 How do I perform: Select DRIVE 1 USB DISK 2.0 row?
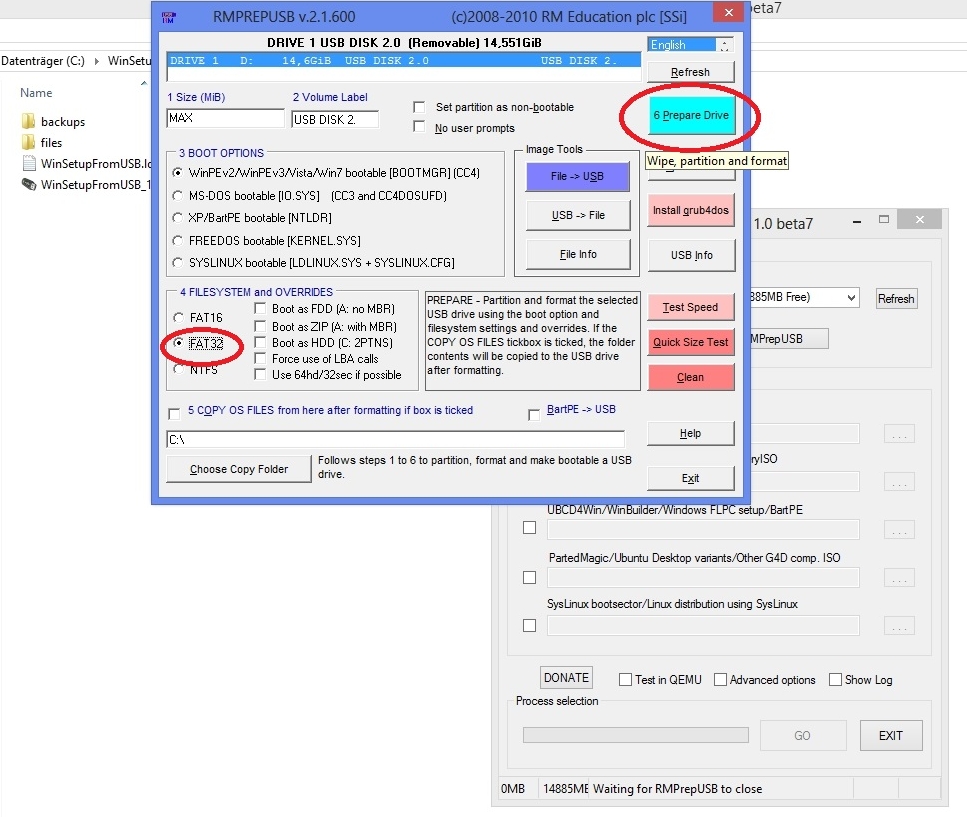click(x=404, y=60)
